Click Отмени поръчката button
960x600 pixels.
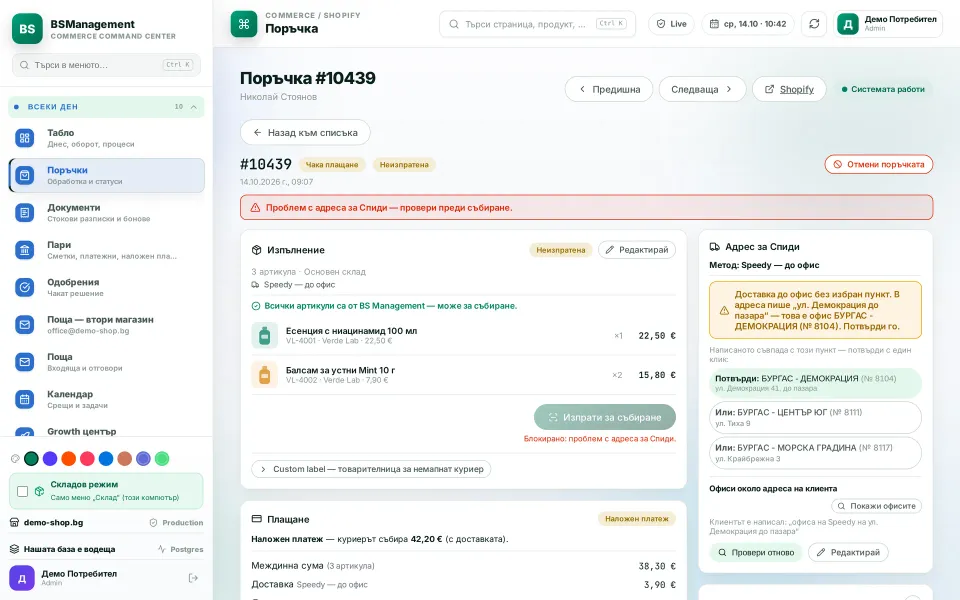879,164
